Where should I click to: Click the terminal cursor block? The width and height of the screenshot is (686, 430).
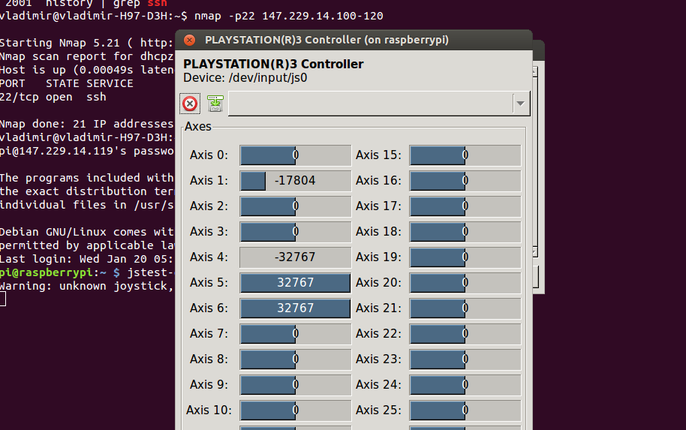pos(3,299)
